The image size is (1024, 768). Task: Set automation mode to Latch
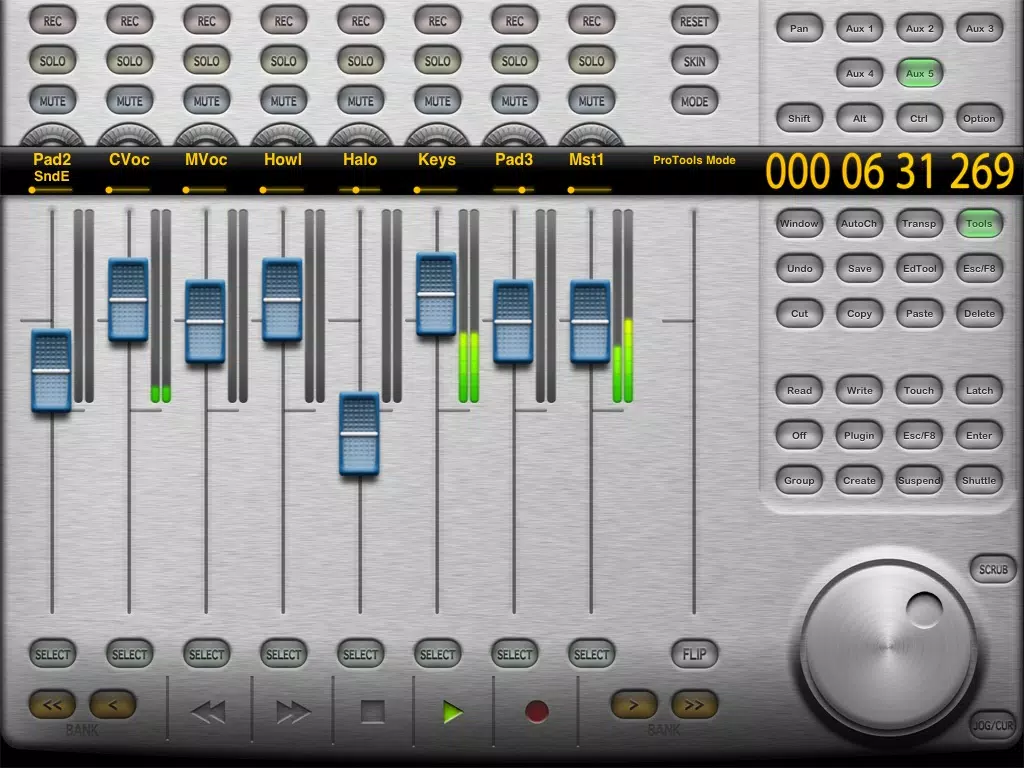[x=980, y=391]
